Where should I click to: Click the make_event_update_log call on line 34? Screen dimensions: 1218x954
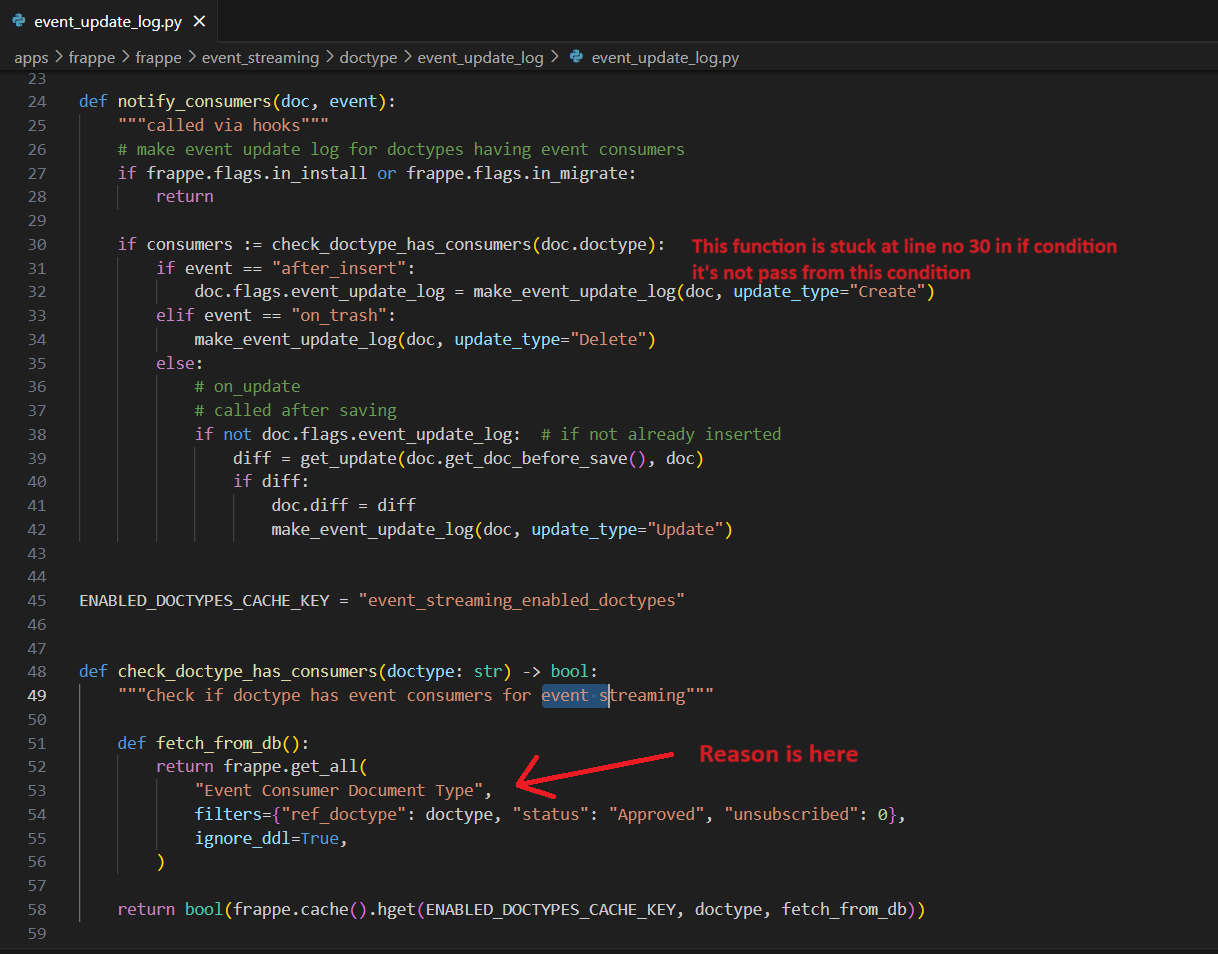click(x=296, y=340)
